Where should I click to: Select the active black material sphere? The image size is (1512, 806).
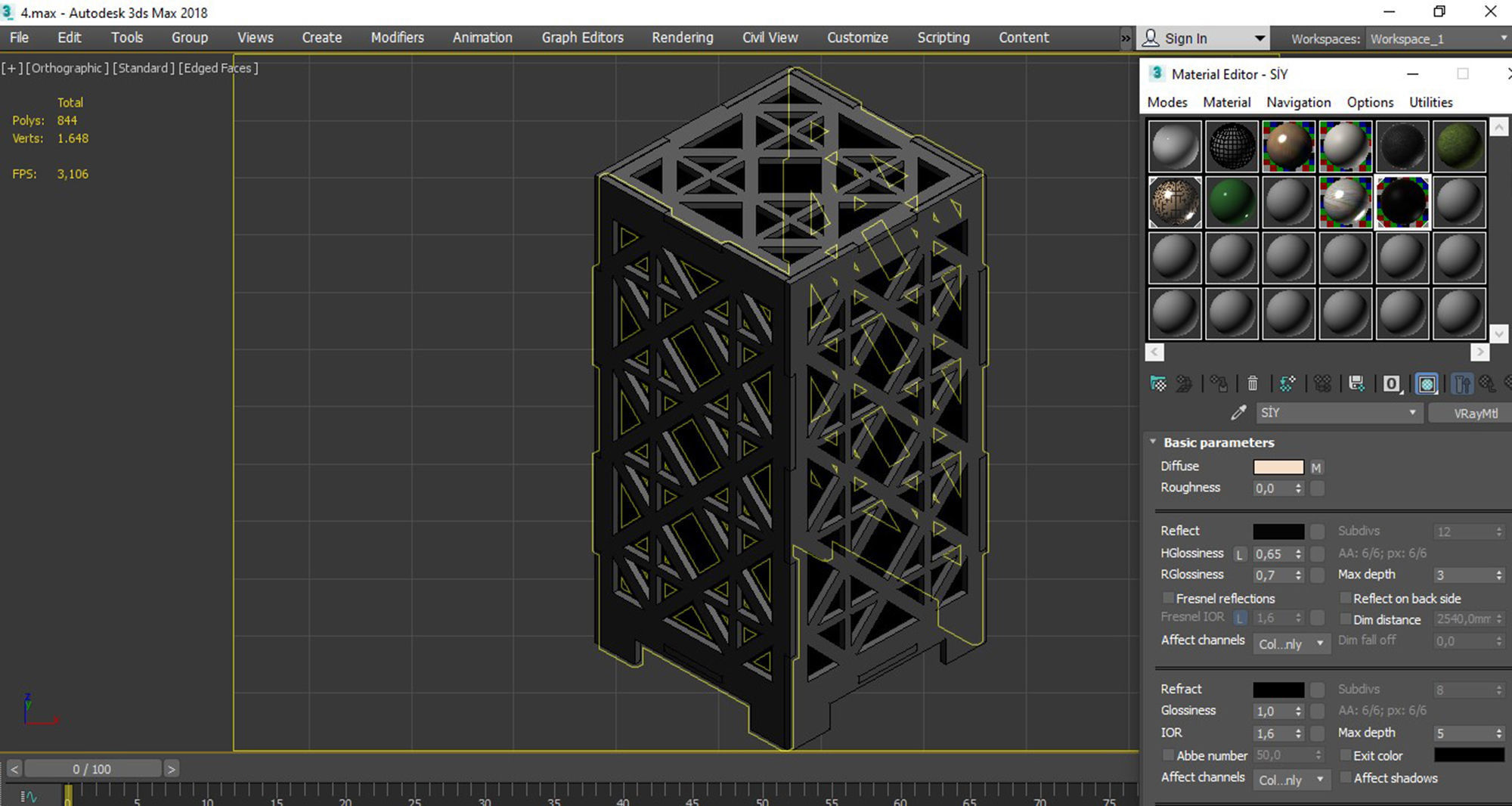pos(1402,202)
